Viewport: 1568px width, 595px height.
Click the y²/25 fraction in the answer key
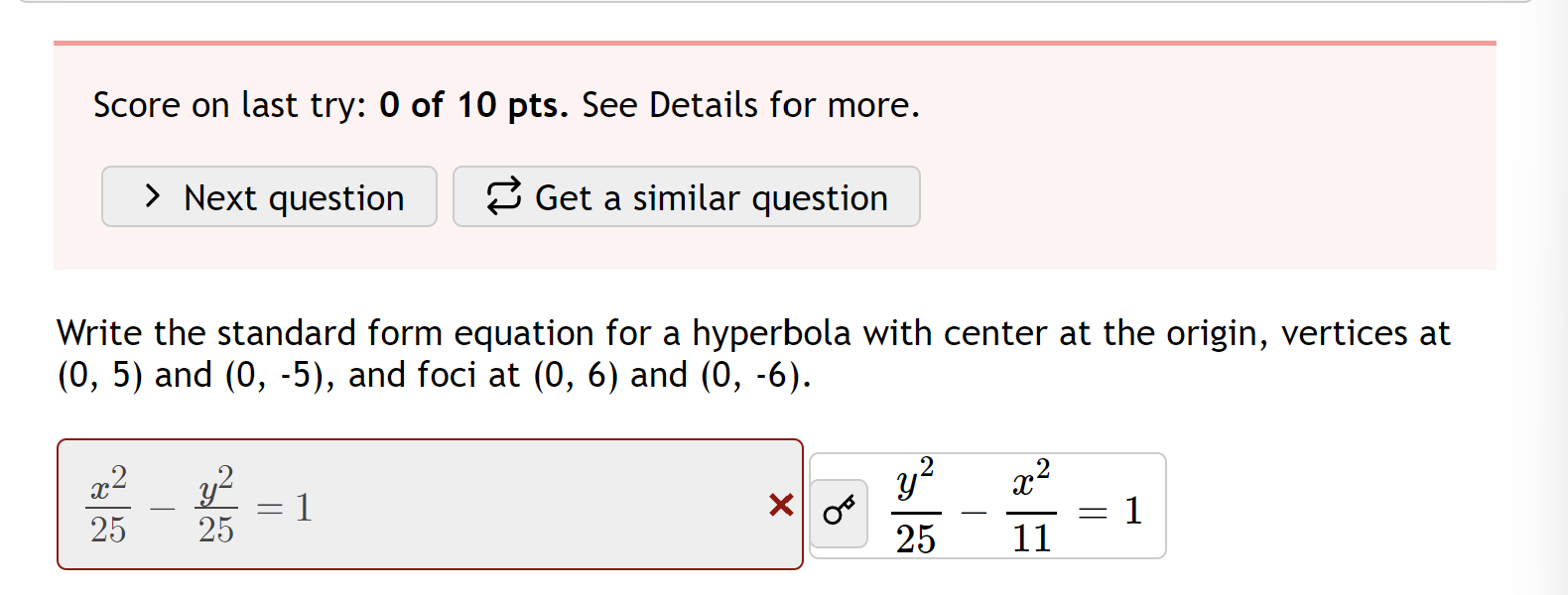click(x=916, y=507)
